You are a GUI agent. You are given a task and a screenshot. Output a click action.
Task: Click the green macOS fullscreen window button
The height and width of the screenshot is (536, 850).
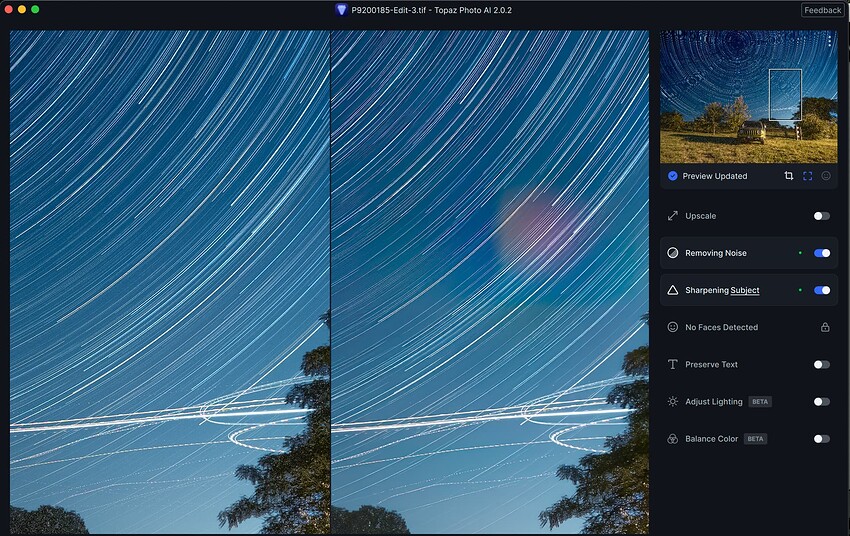click(x=35, y=9)
